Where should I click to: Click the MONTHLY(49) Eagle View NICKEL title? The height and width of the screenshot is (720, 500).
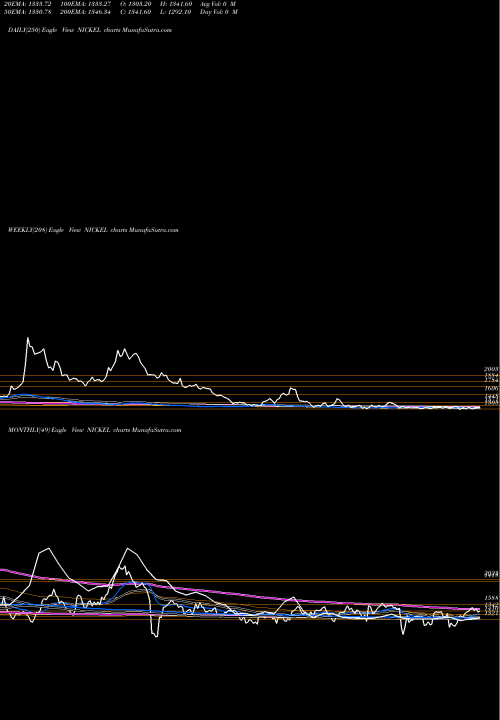95,430
